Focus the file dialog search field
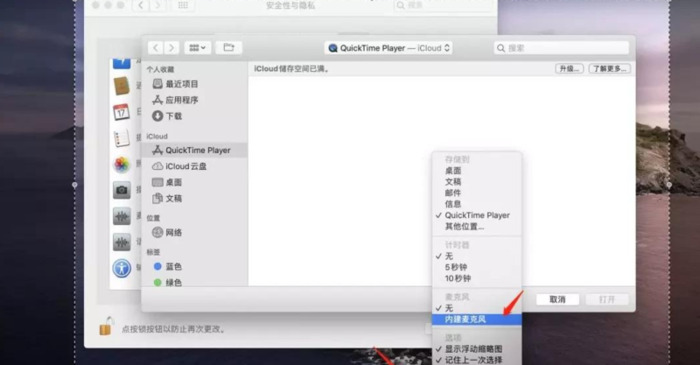Image resolution: width=700 pixels, height=365 pixels. (562, 48)
